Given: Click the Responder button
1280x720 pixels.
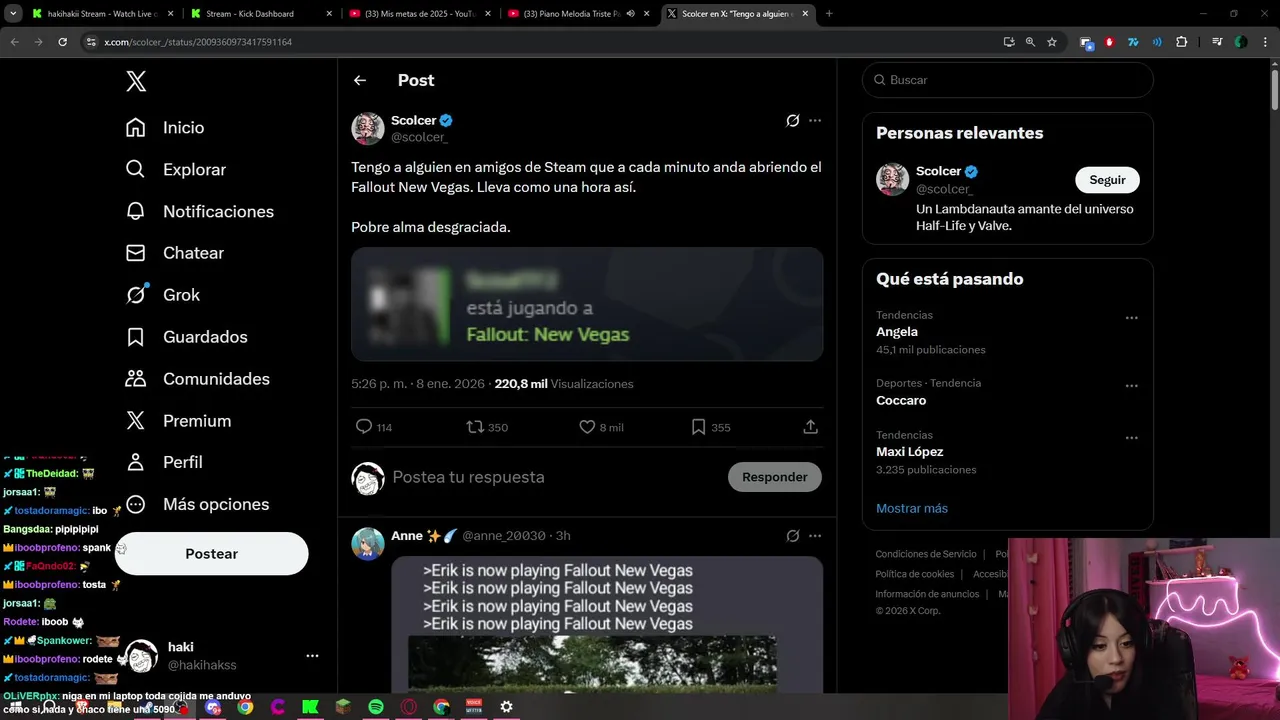Looking at the screenshot, I should pyautogui.click(x=775, y=477).
